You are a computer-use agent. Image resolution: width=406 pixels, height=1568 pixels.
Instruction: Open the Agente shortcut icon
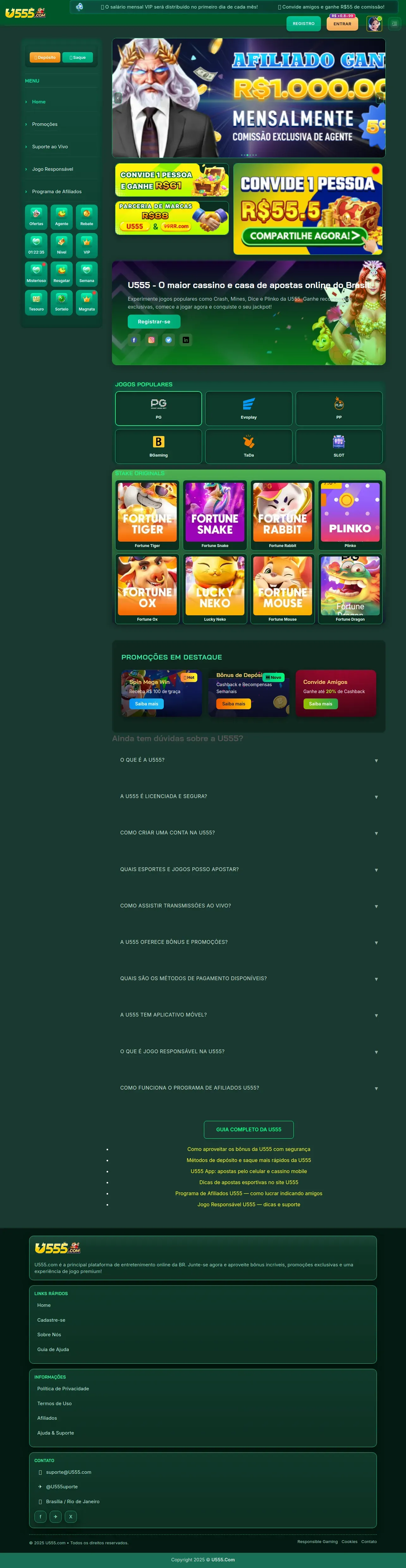pyautogui.click(x=61, y=217)
